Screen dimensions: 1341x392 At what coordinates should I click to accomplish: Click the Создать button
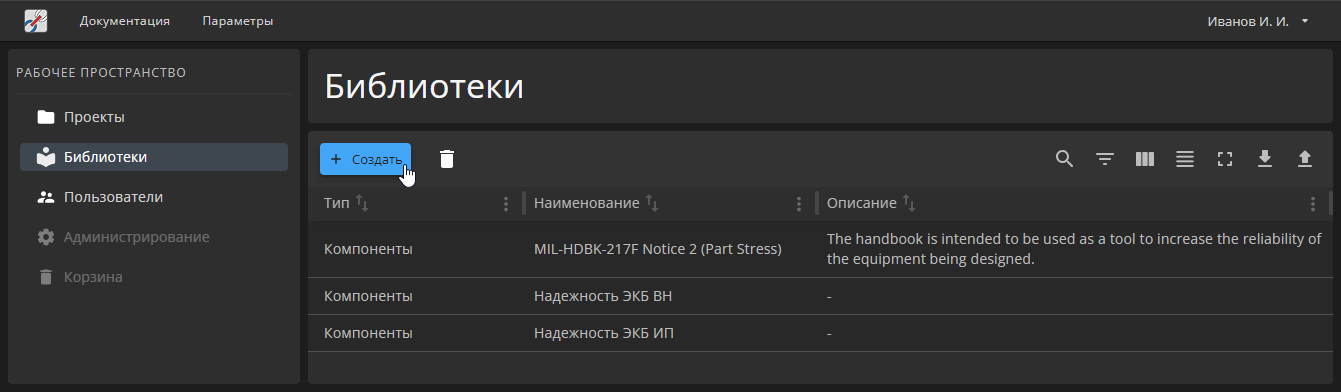(365, 159)
